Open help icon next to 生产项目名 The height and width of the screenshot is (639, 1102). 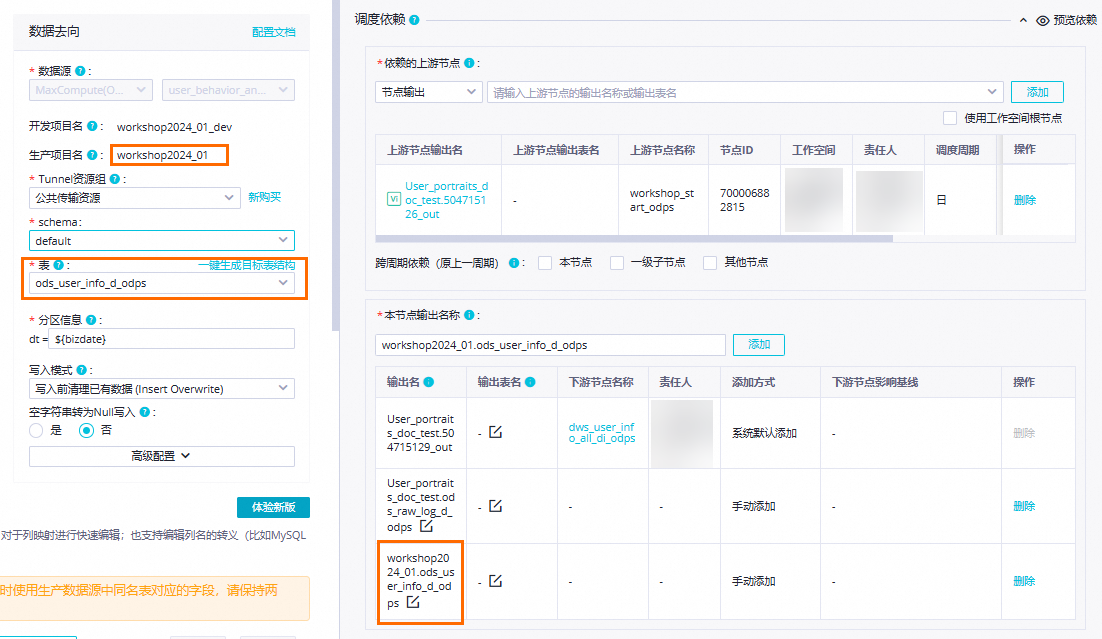tap(92, 155)
